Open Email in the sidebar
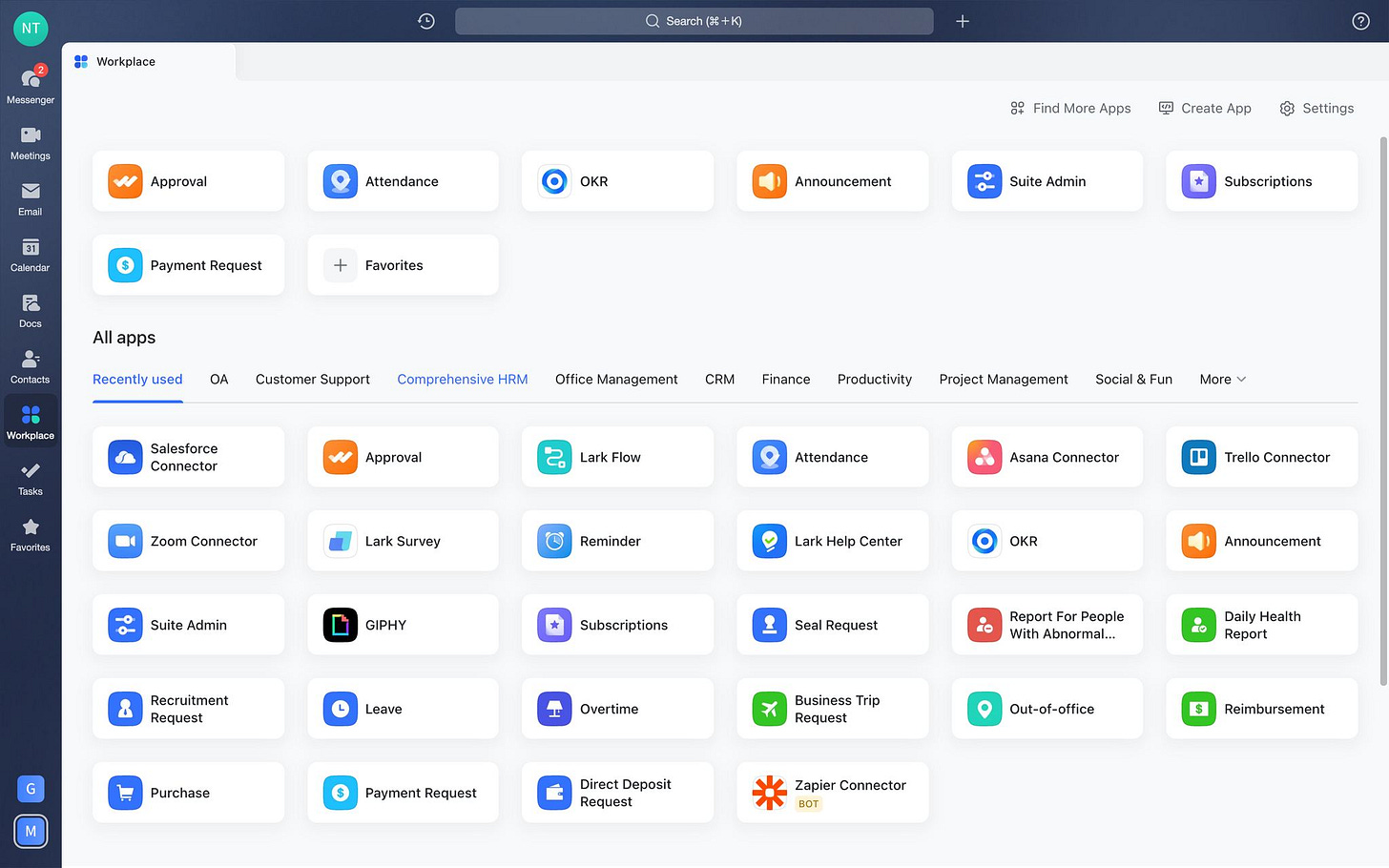 point(31,199)
